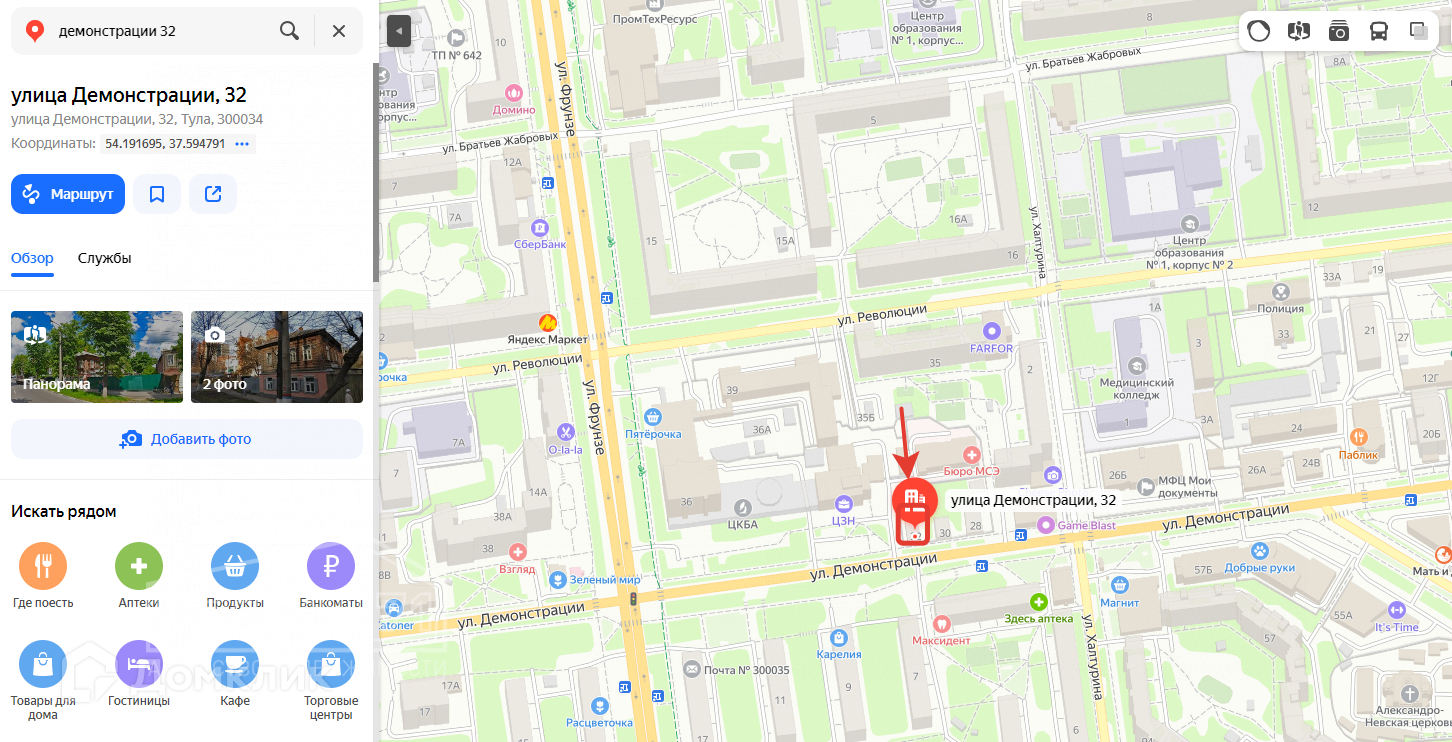This screenshot has height=742, width=1452.
Task: Switch to the Службы tab
Action: point(104,258)
